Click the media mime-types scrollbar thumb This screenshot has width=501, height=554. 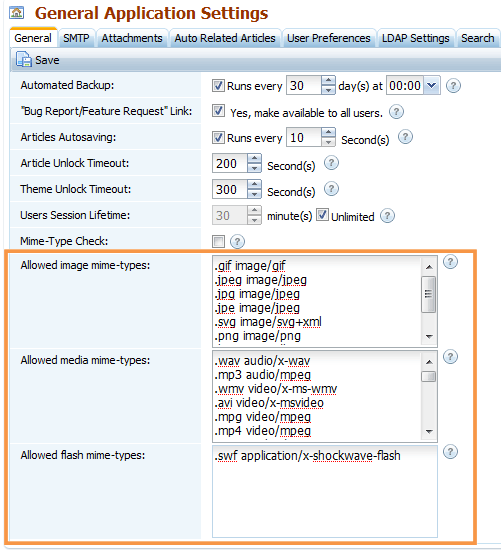click(x=429, y=376)
